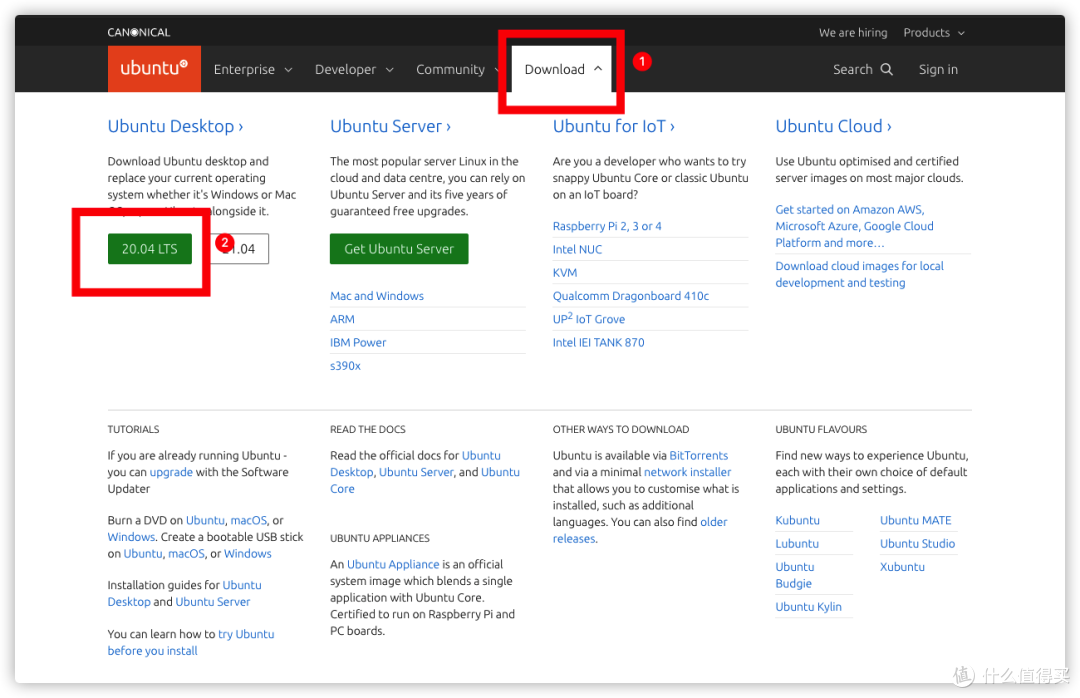Open the Ubuntu Appliance link
The image size is (1080, 698).
393,564
